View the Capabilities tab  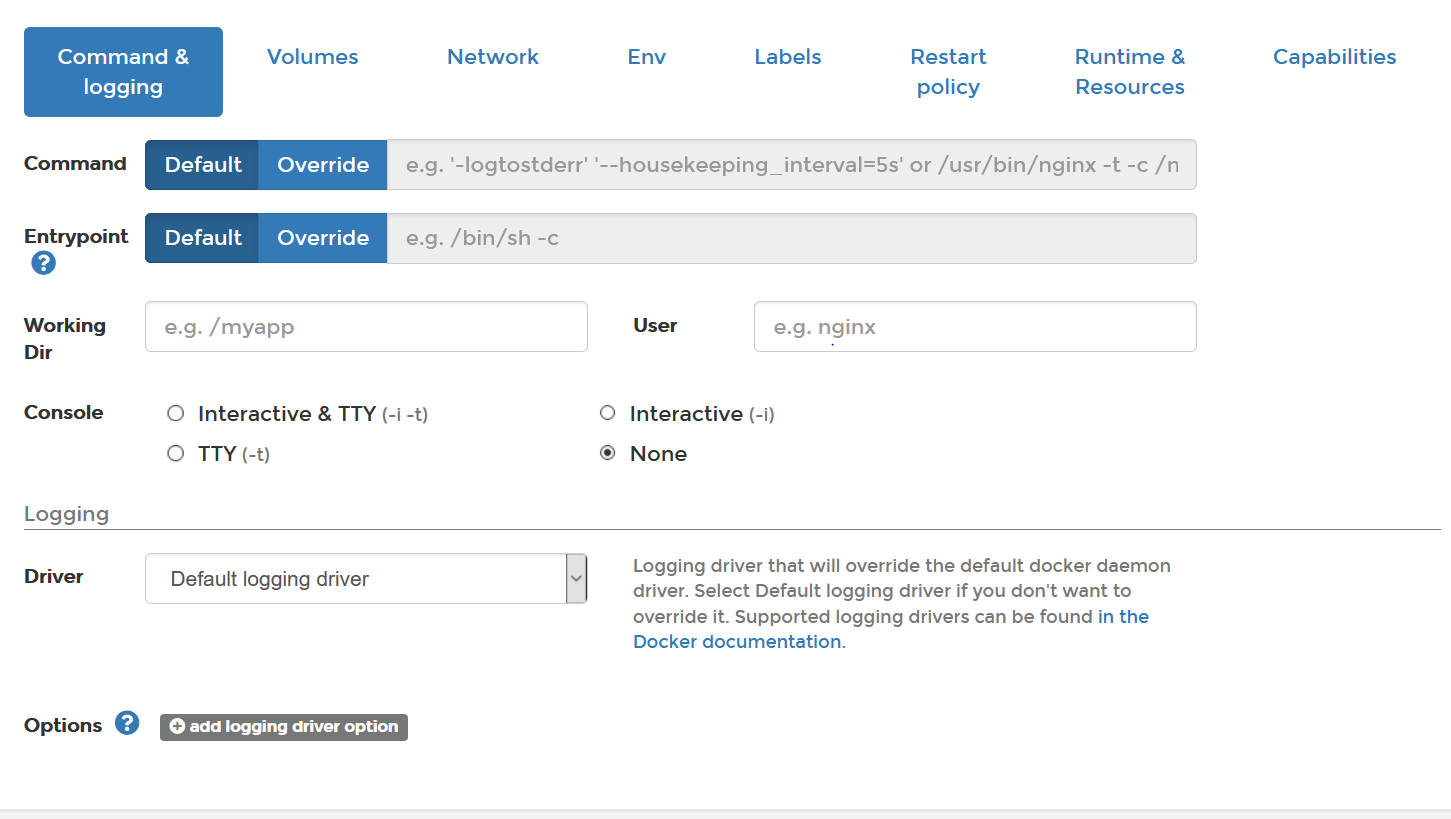[1334, 57]
